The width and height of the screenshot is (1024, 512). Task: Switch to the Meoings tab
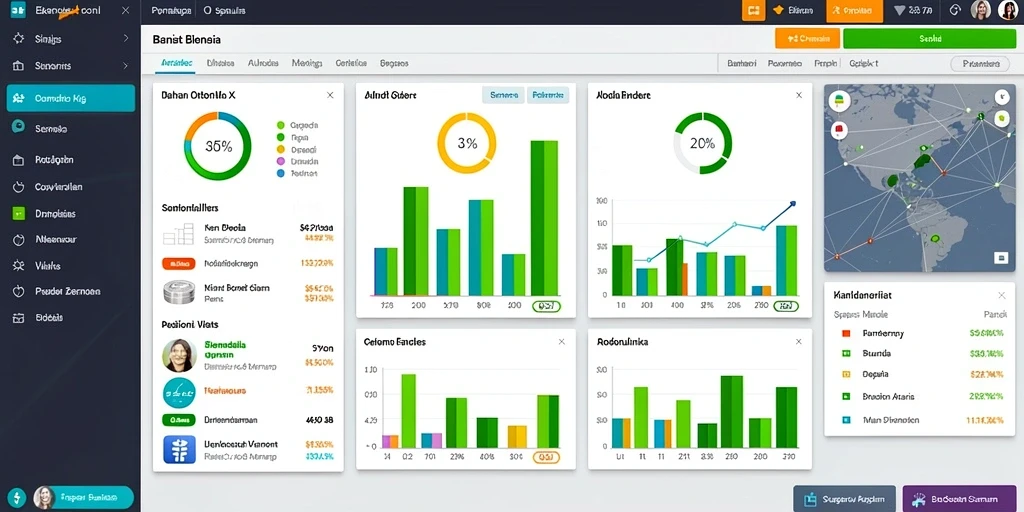click(307, 63)
